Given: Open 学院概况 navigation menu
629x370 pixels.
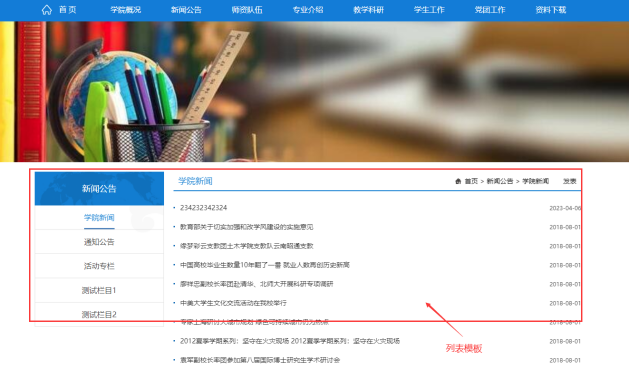Looking at the screenshot, I should coord(126,10).
